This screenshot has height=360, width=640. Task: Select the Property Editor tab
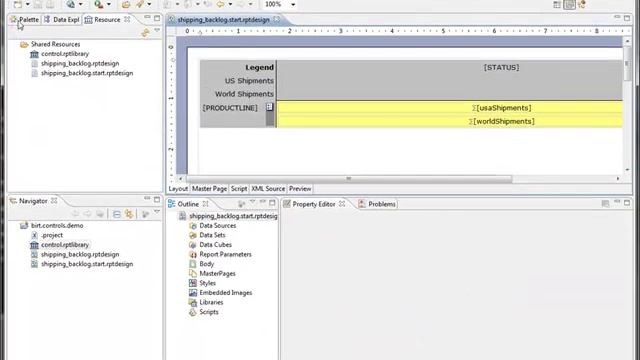click(313, 204)
